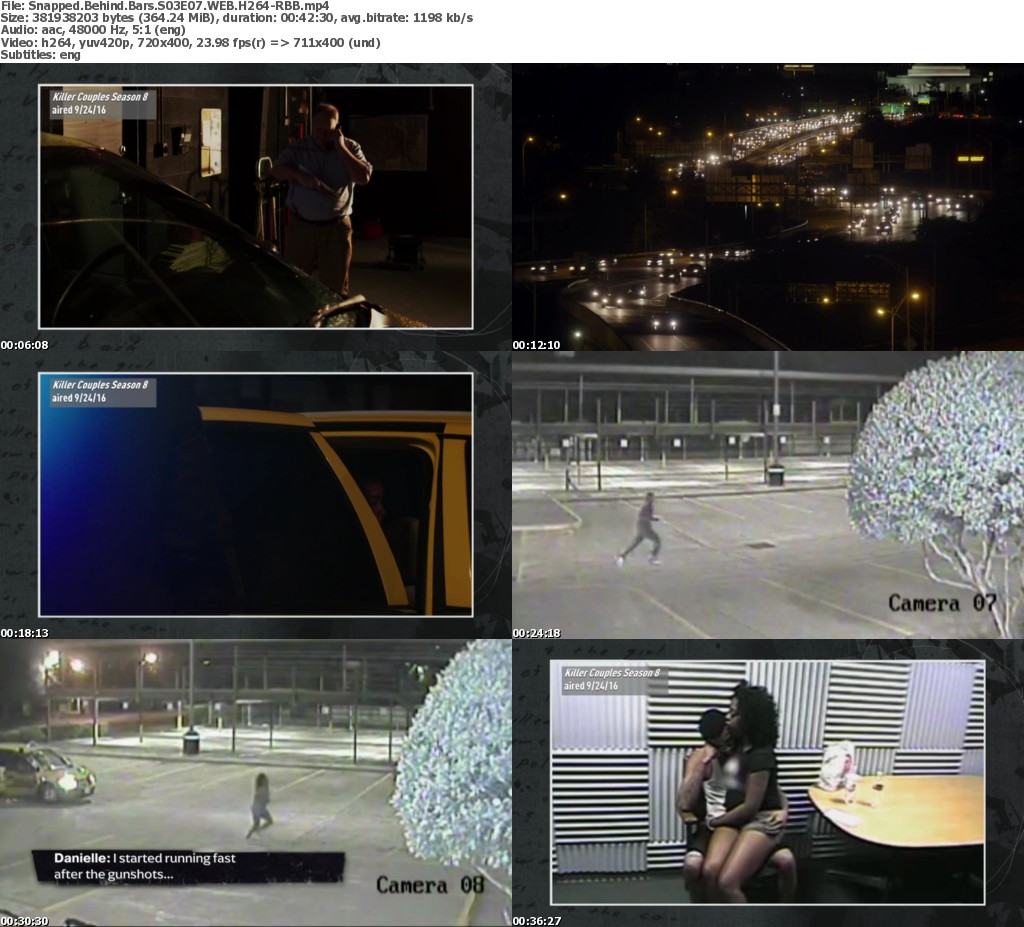
Task: Click the Danielle subtitle caption box
Action: click(x=187, y=866)
